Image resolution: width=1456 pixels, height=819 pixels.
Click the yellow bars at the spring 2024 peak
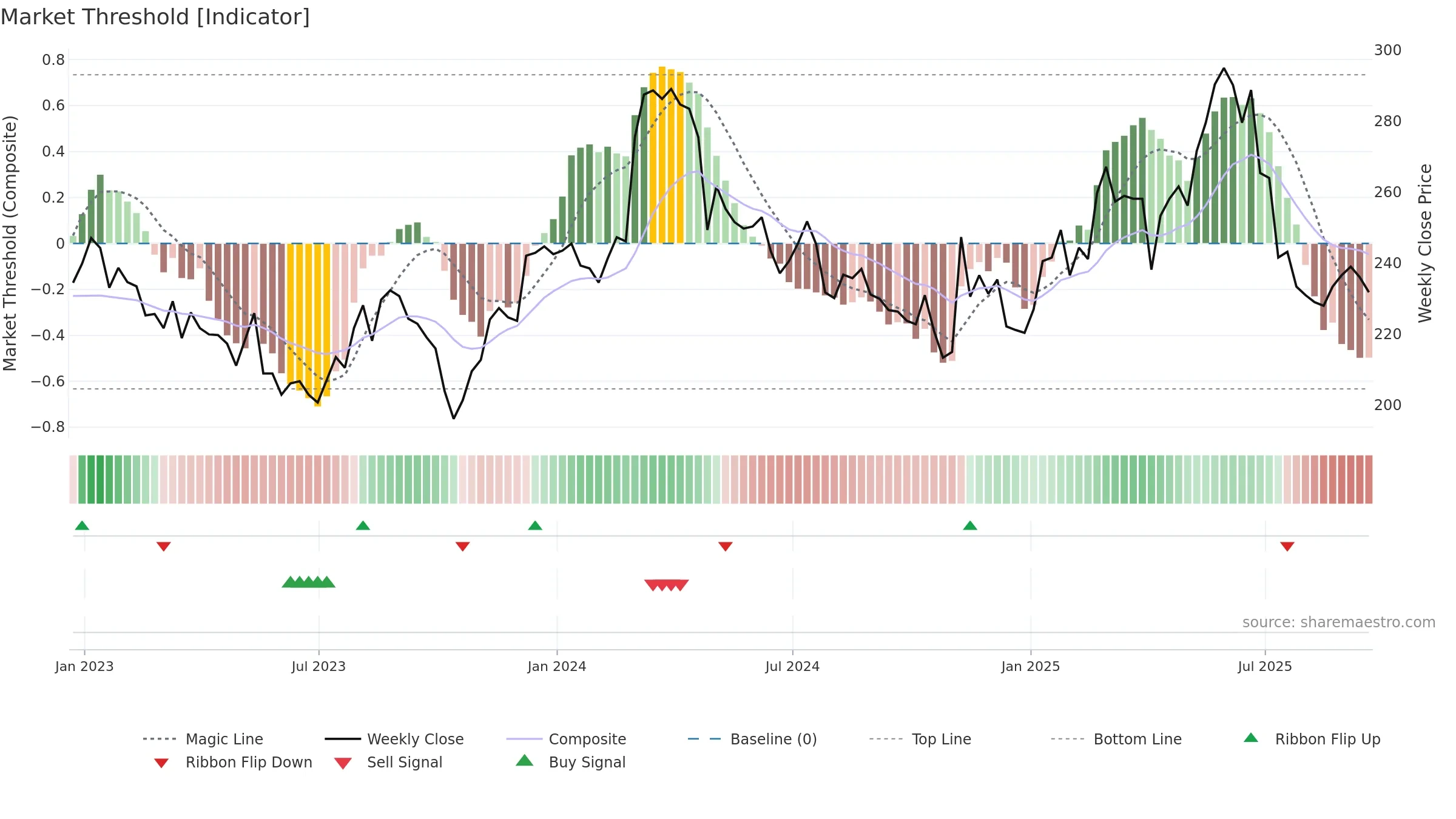tap(667, 155)
